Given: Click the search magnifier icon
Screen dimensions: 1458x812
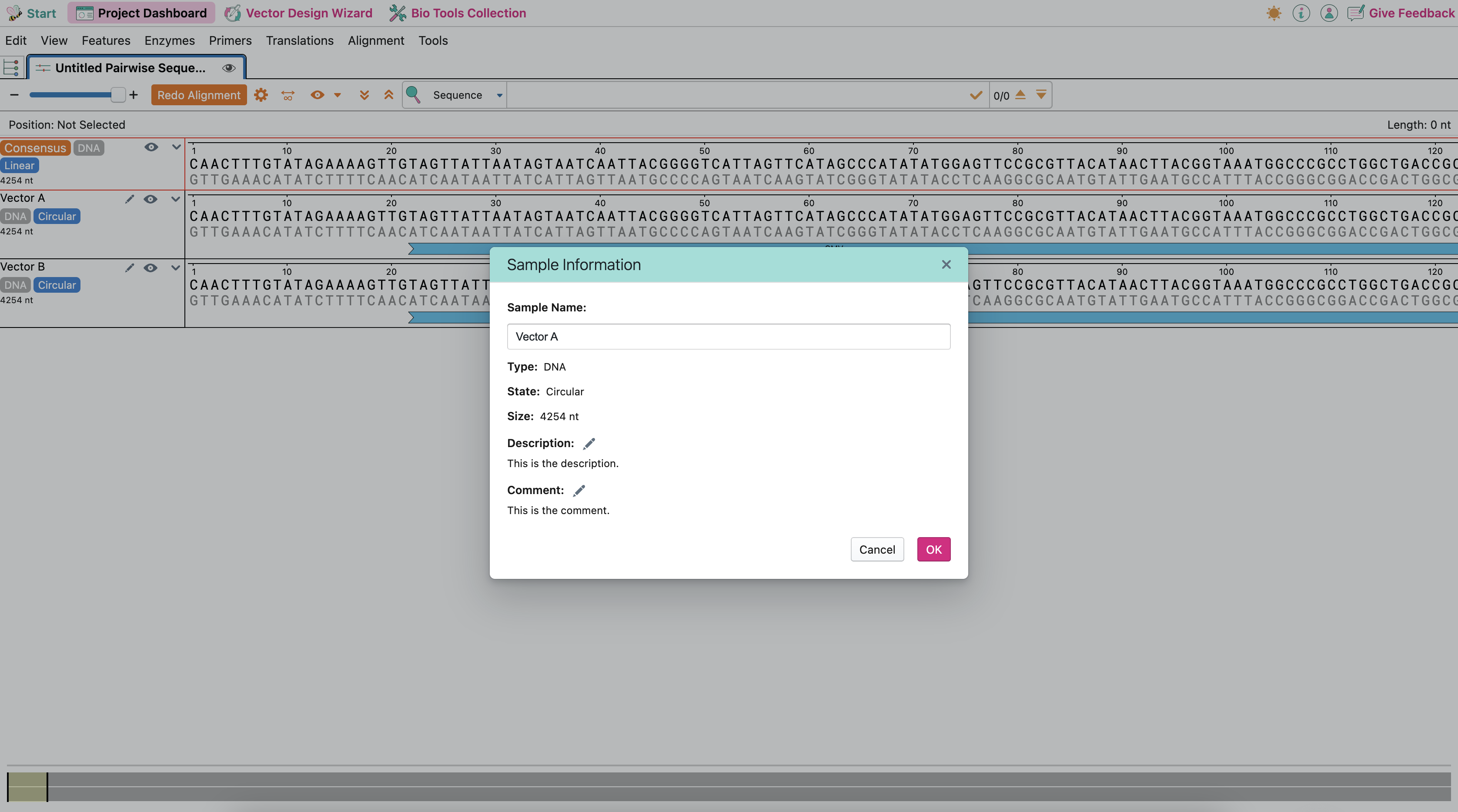Looking at the screenshot, I should click(x=413, y=95).
